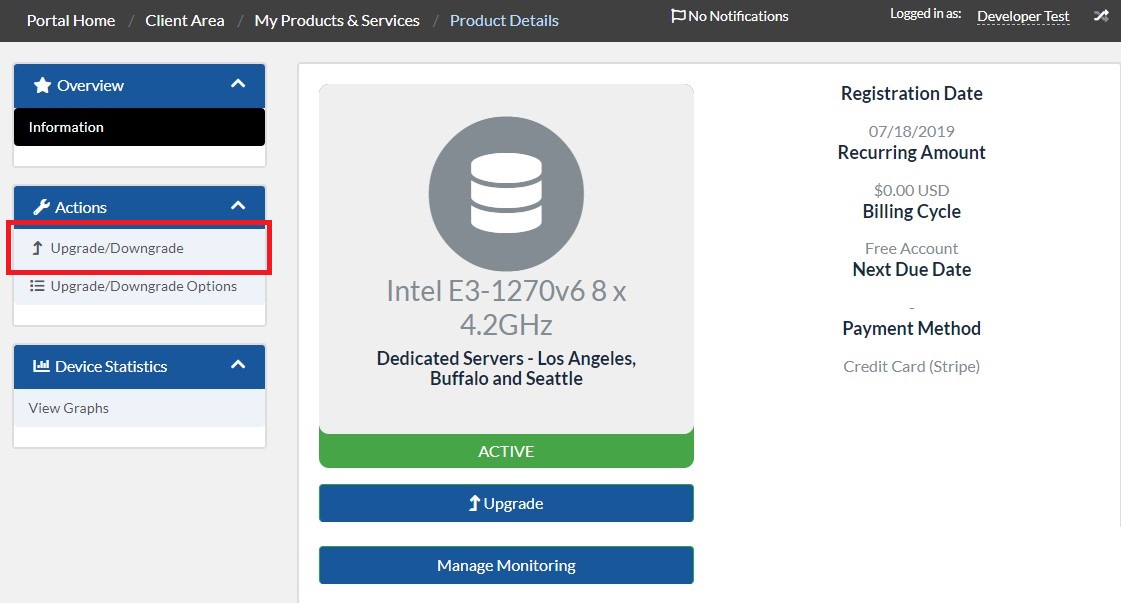Click the bar chart icon beside Device Statistics

click(41, 366)
